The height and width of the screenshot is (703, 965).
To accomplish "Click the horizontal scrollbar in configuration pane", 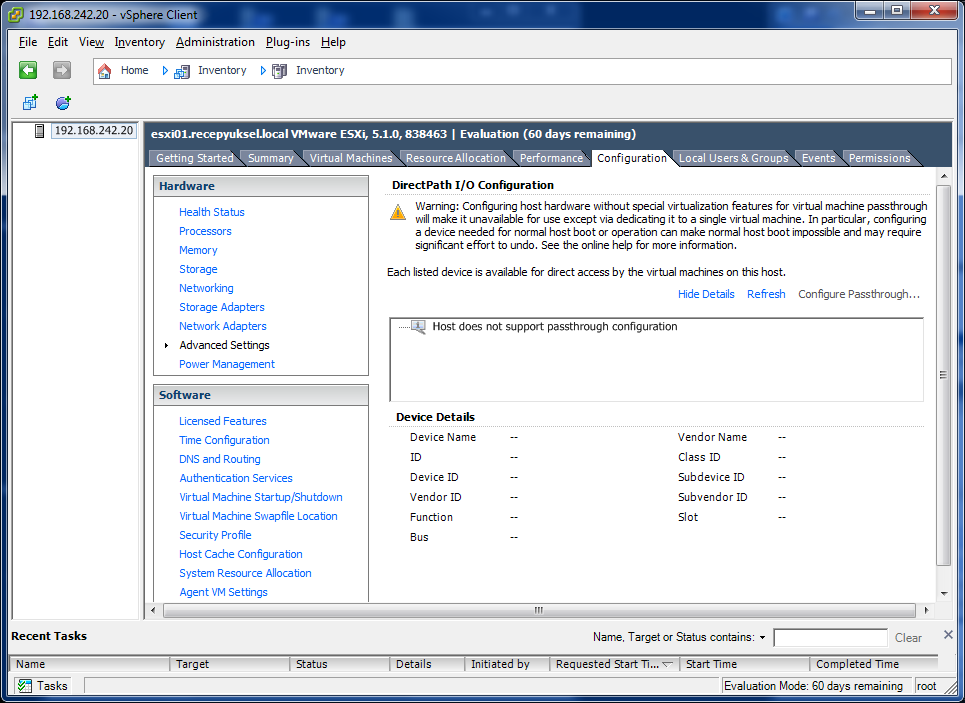I will 539,610.
